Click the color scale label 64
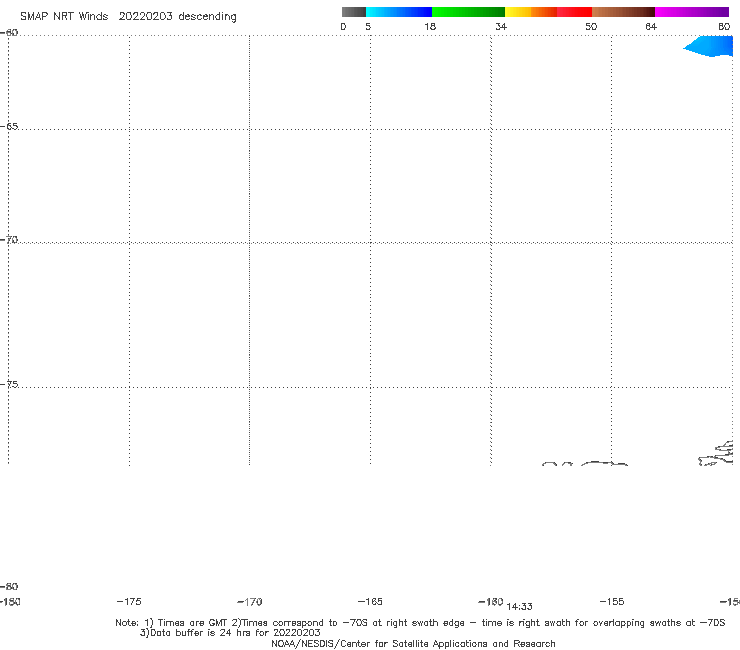 click(651, 26)
